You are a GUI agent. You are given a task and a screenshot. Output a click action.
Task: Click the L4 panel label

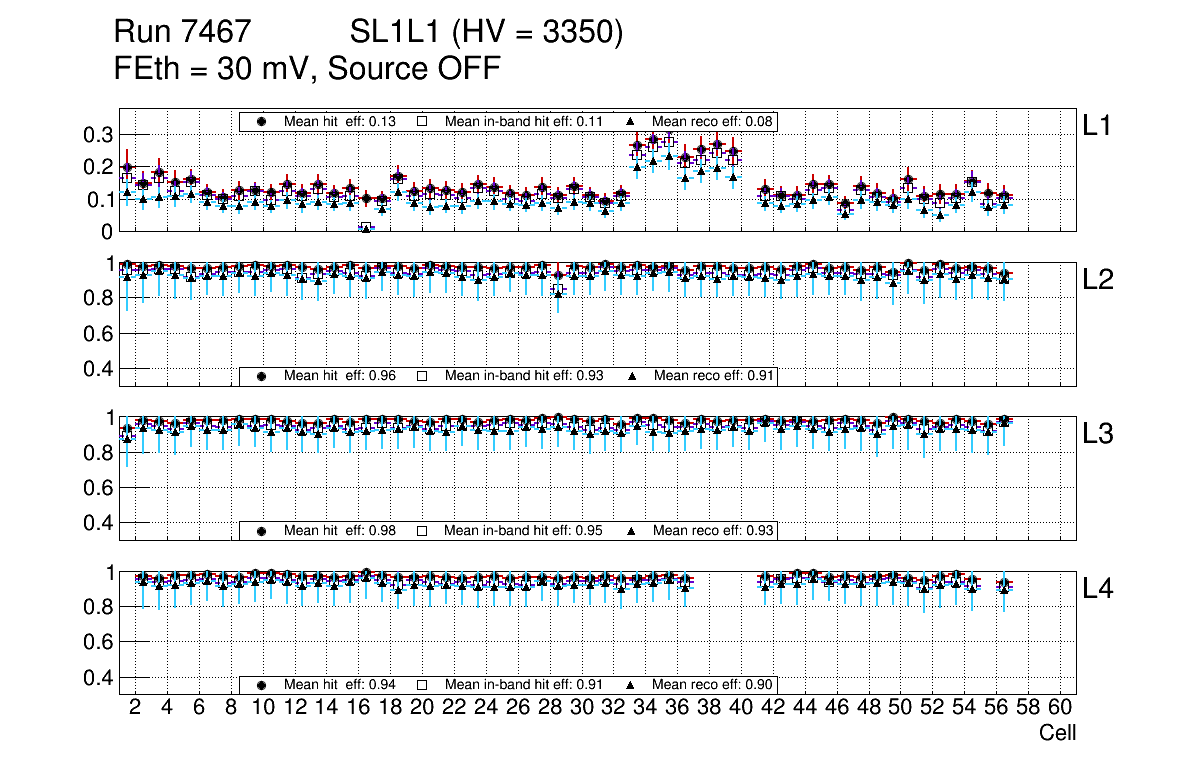point(1097,590)
